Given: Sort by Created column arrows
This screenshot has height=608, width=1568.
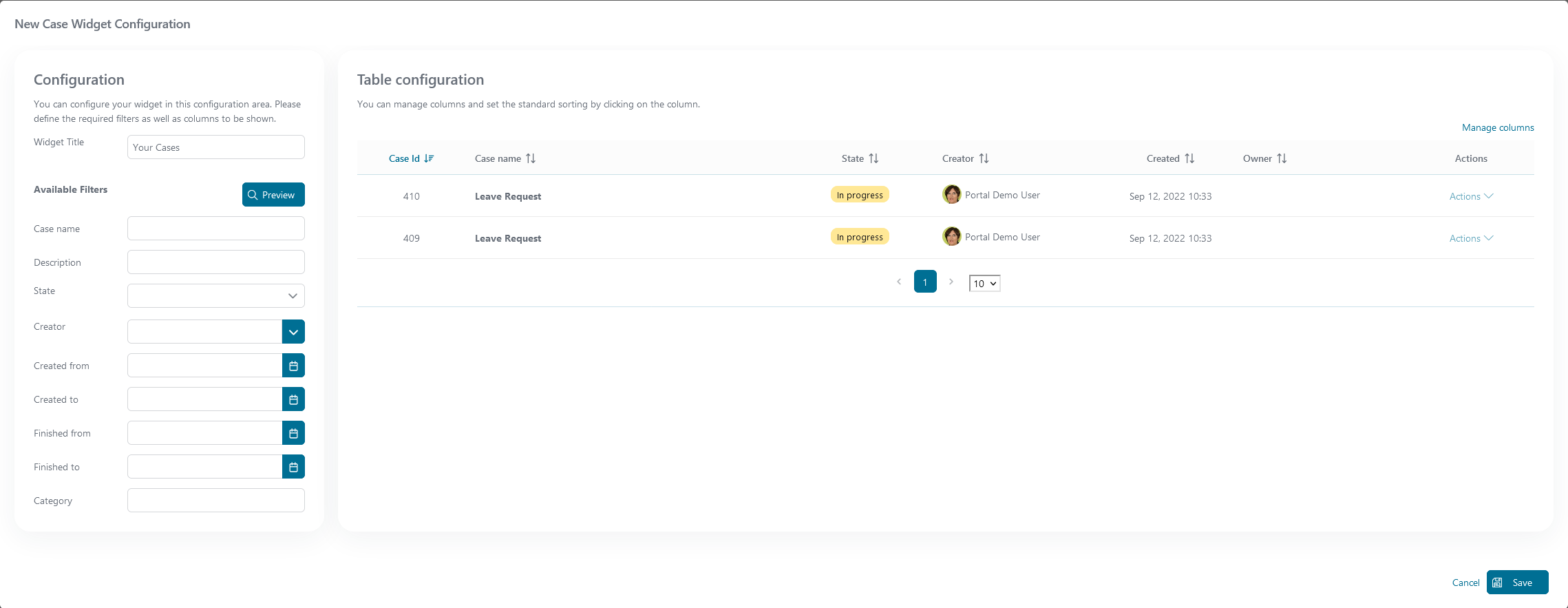Looking at the screenshot, I should pos(1189,158).
